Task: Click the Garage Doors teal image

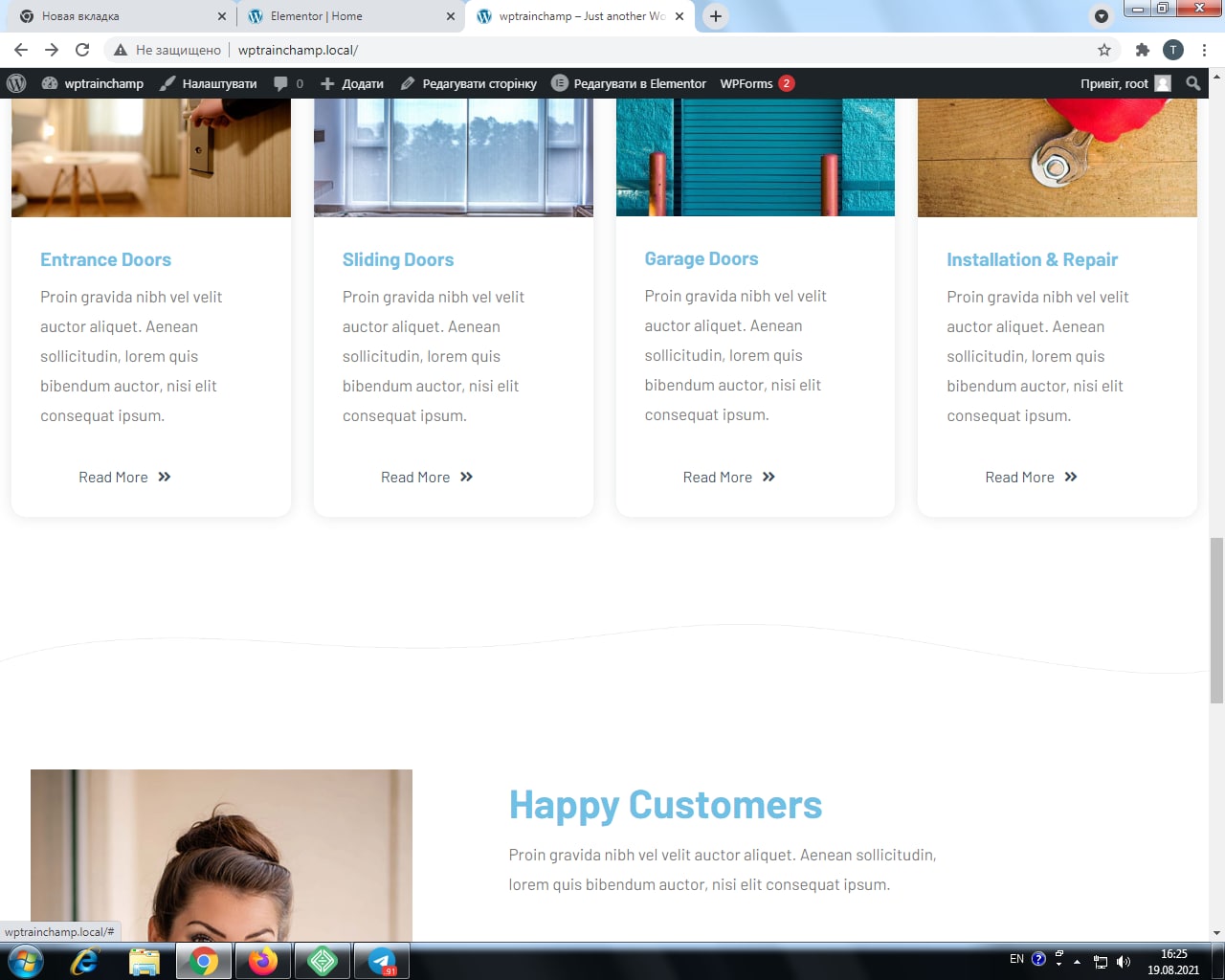Action: click(755, 157)
